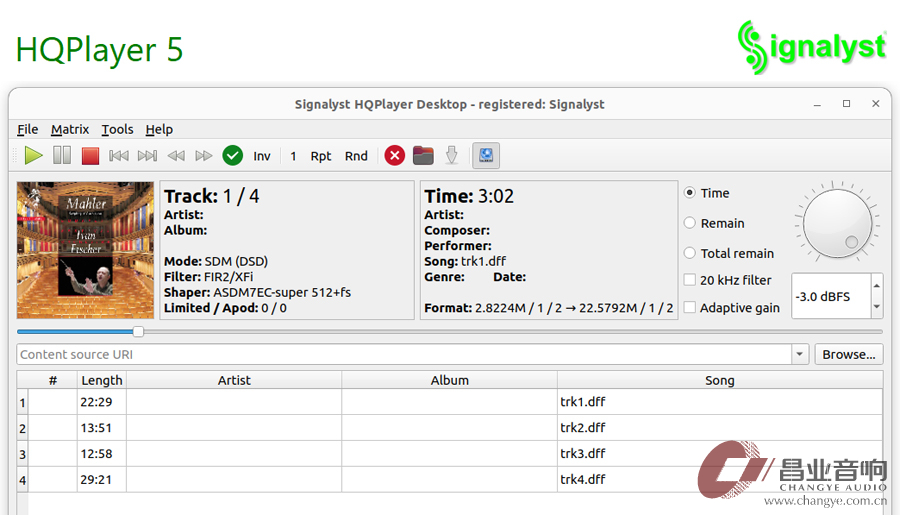
Task: Click the rewind seek backward icon
Action: click(176, 156)
